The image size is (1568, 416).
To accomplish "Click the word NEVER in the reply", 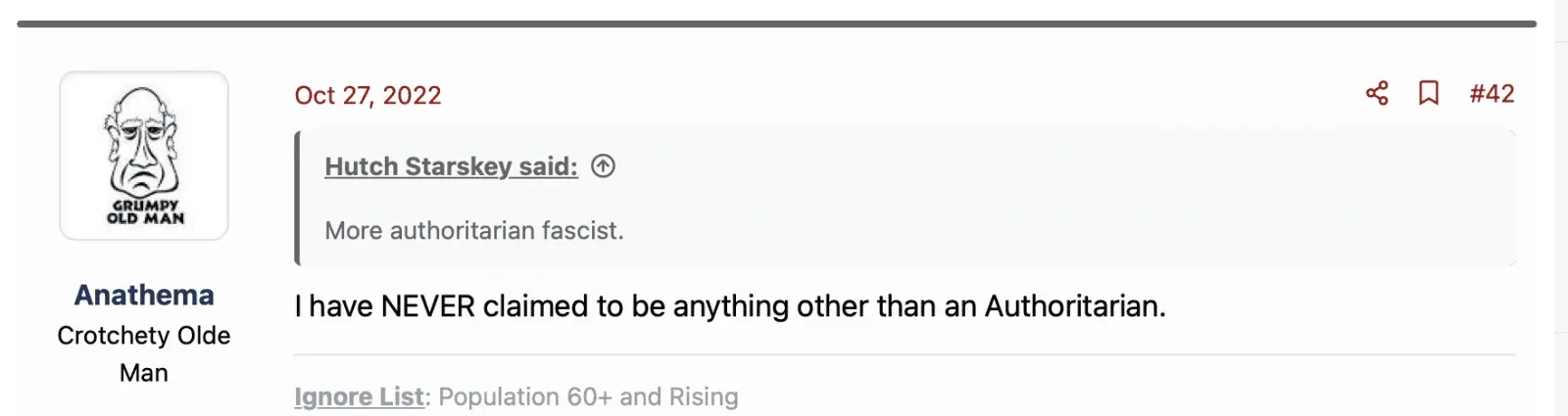I will point(428,306).
